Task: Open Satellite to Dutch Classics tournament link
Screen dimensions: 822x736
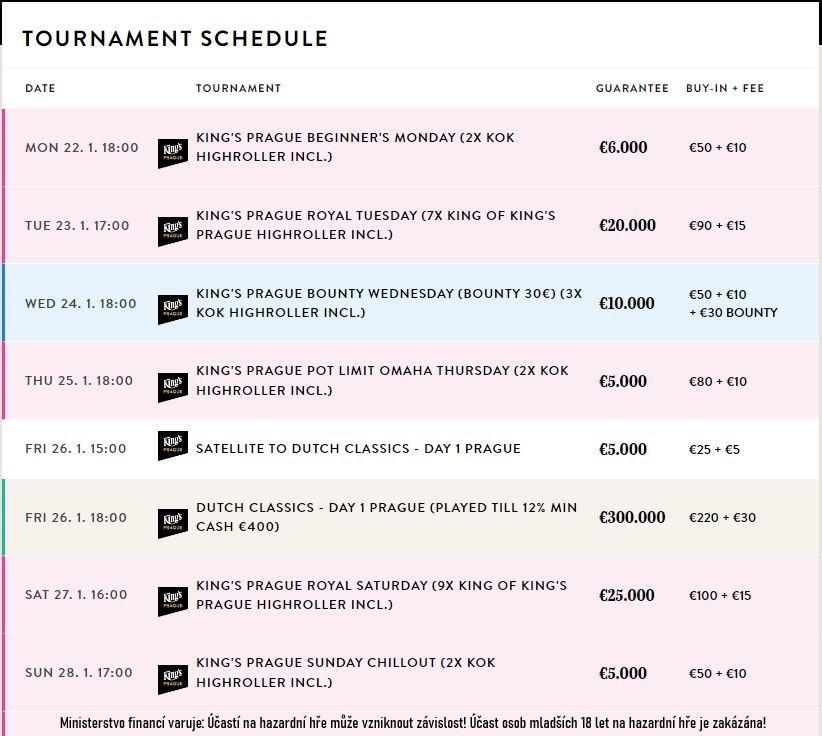Action: click(x=358, y=449)
